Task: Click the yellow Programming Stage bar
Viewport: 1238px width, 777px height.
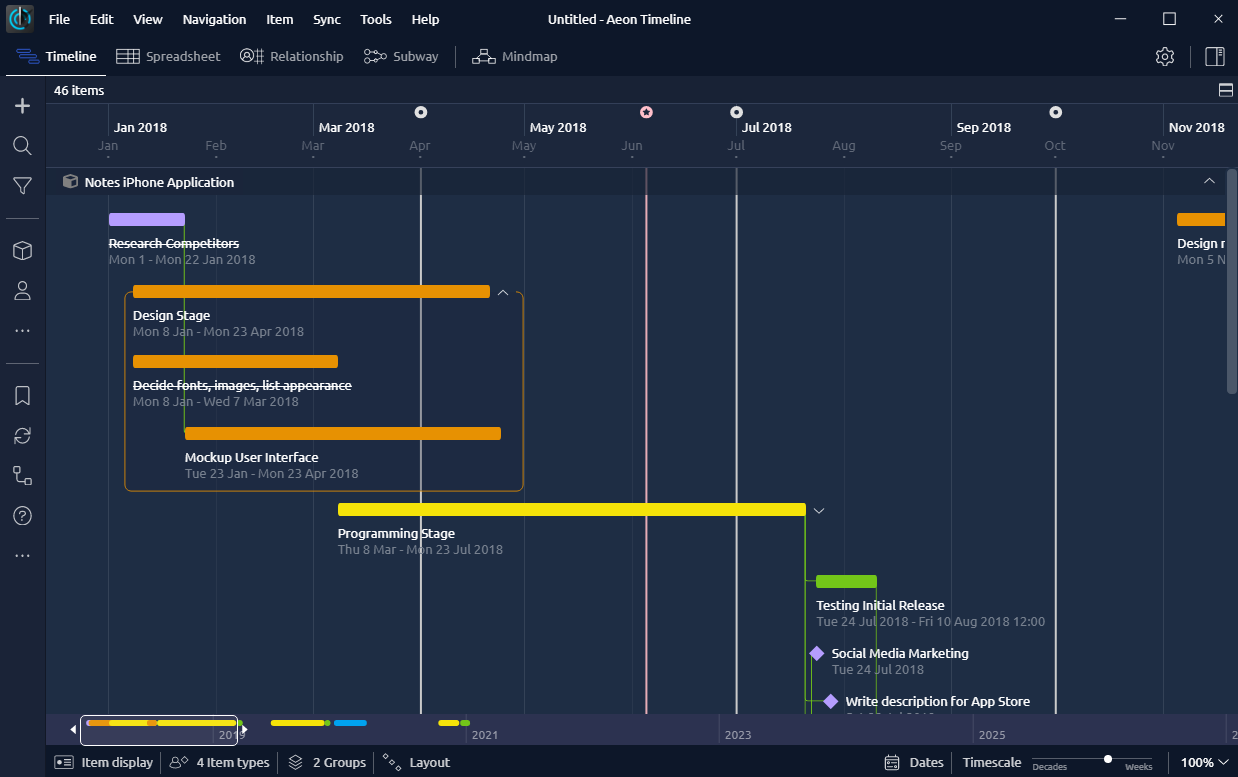Action: (x=571, y=509)
